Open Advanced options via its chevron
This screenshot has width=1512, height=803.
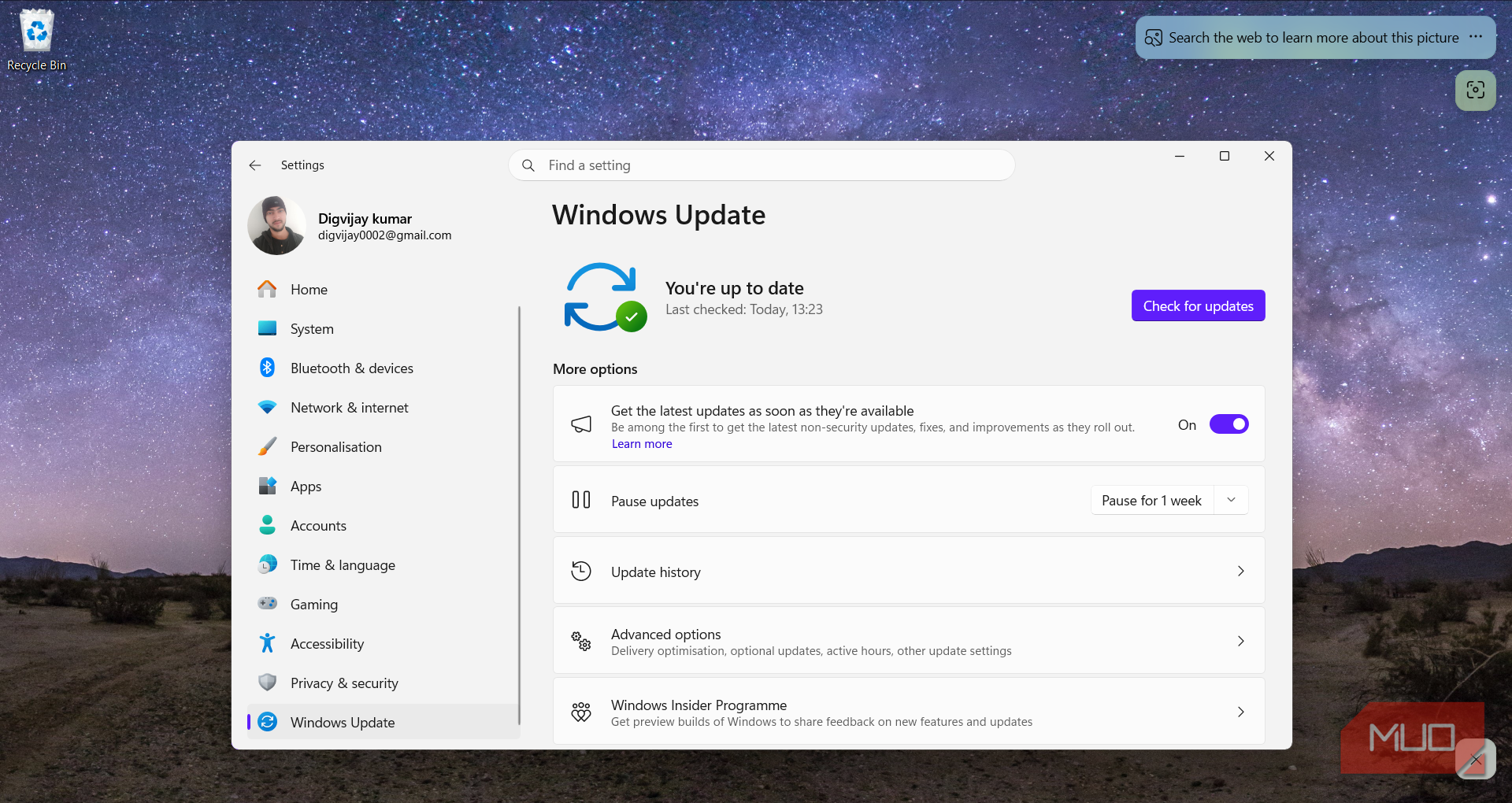[1241, 641]
